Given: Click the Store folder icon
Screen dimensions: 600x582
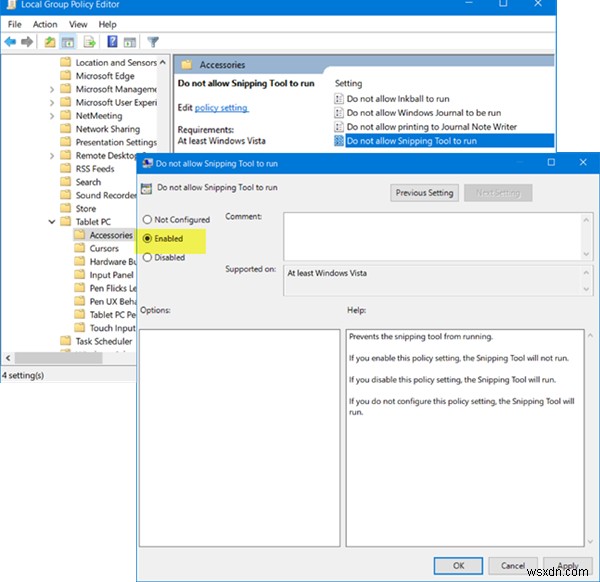Looking at the screenshot, I should coord(66,208).
